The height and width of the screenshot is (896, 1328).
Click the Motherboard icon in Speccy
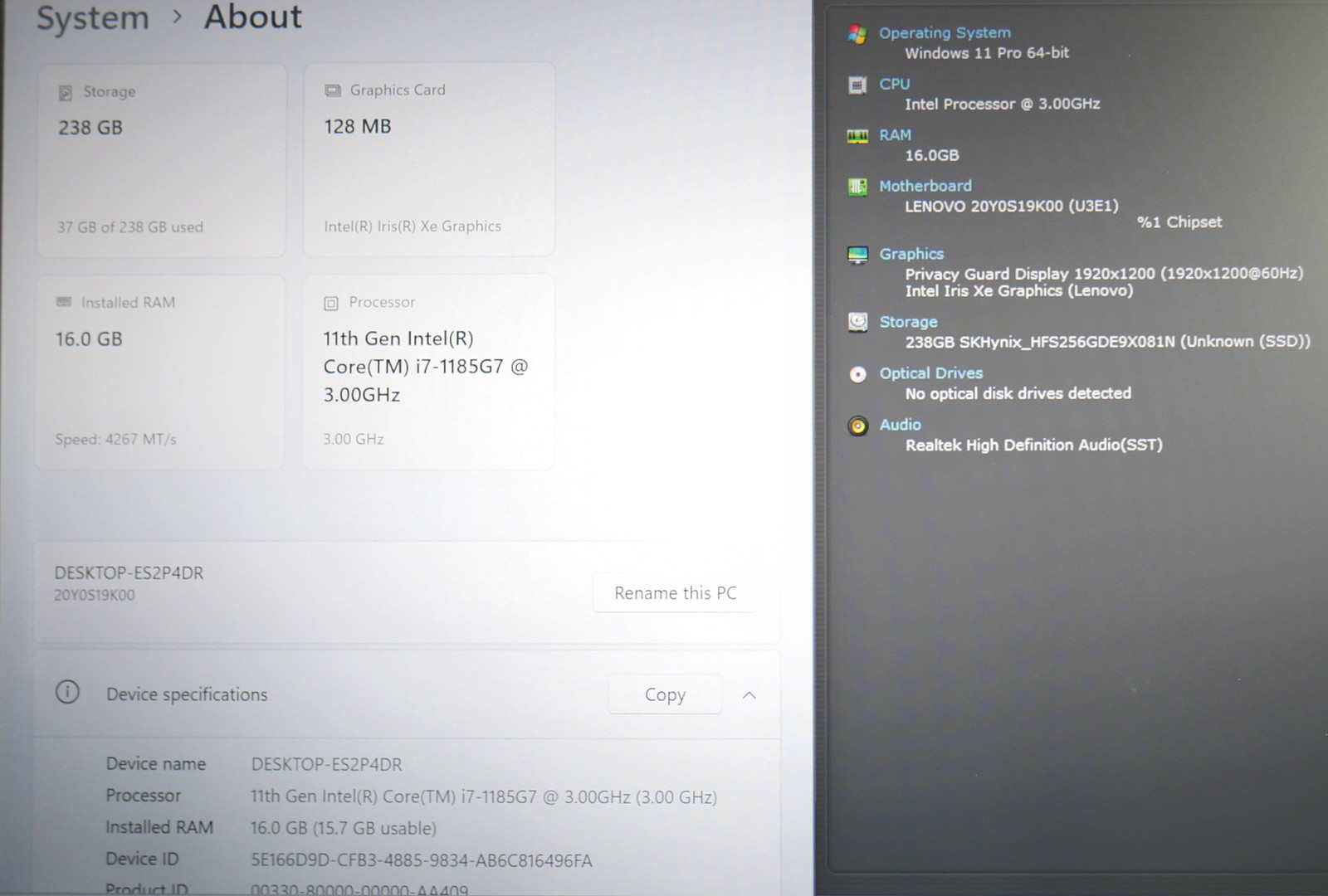point(857,187)
